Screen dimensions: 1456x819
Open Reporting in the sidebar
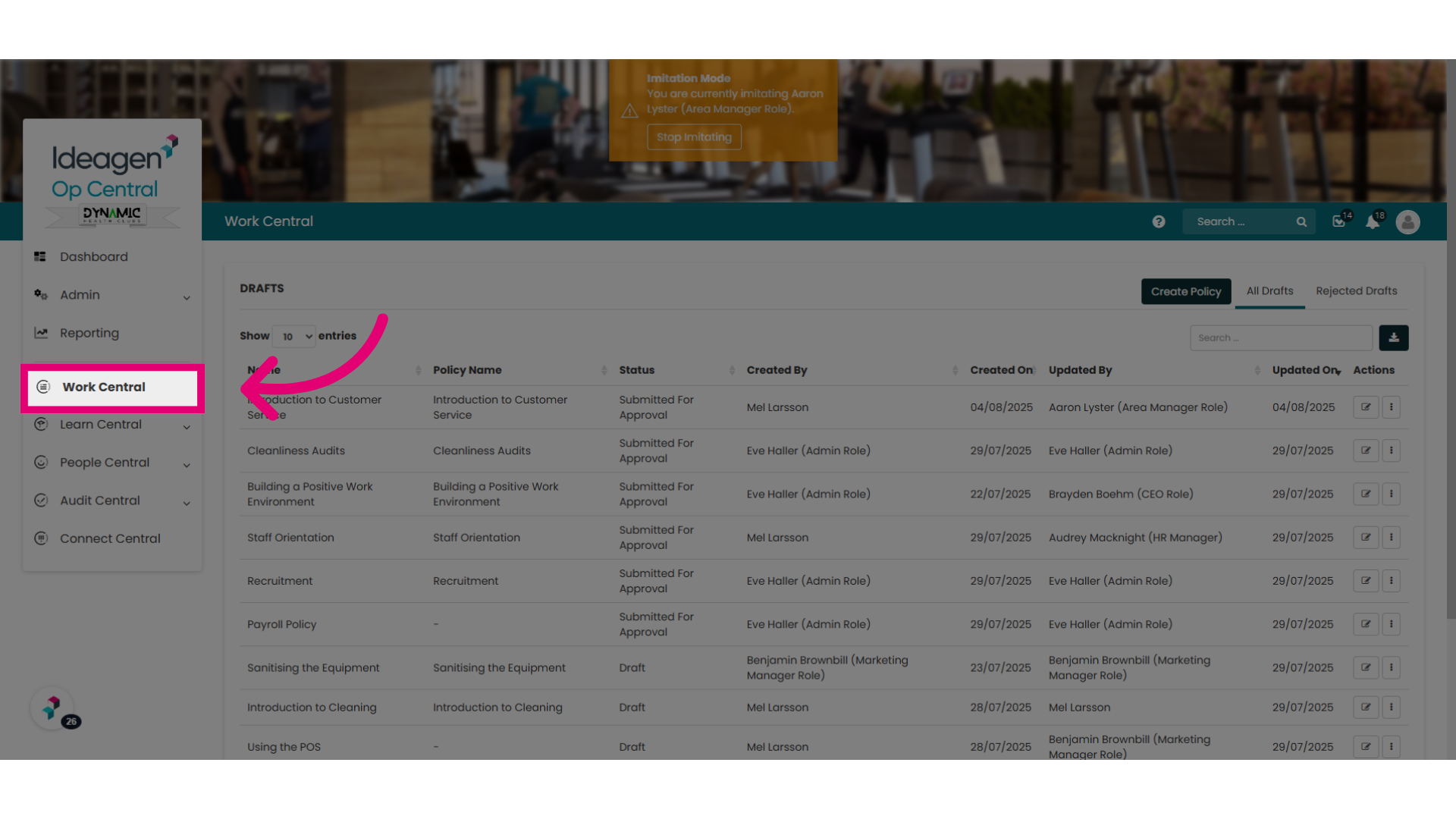coord(89,333)
